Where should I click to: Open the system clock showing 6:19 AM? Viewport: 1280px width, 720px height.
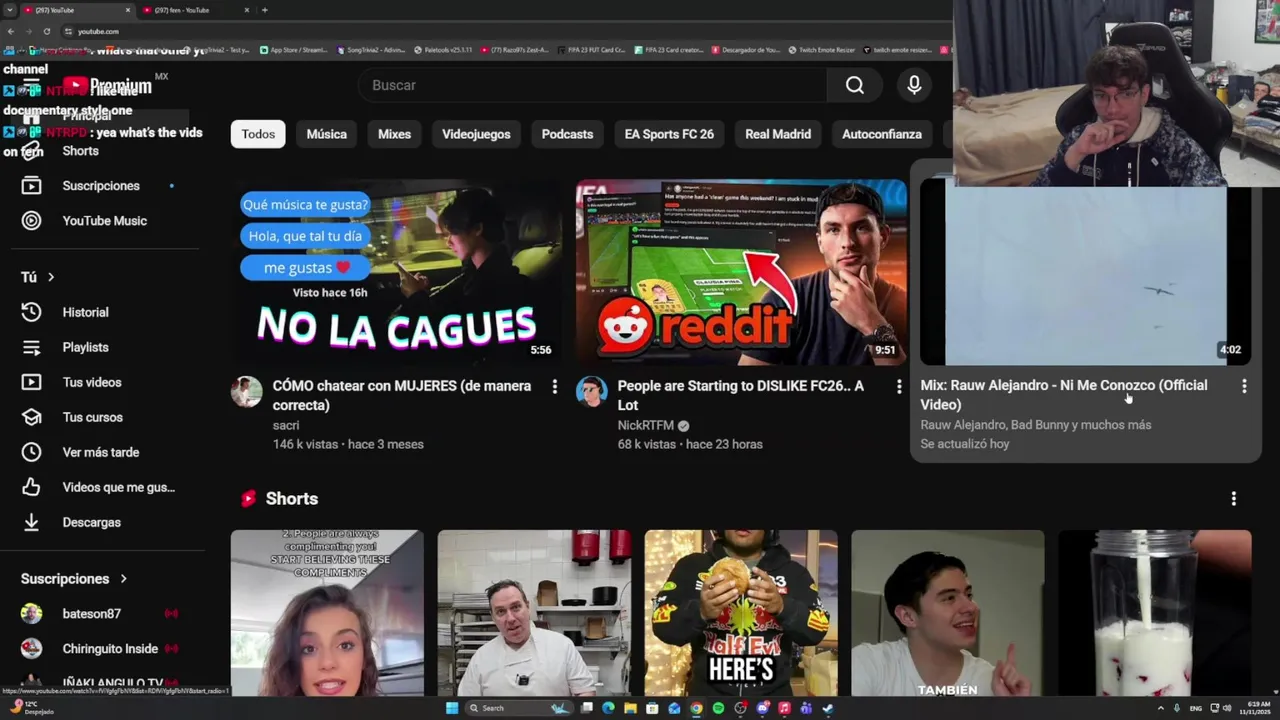tap(1257, 708)
